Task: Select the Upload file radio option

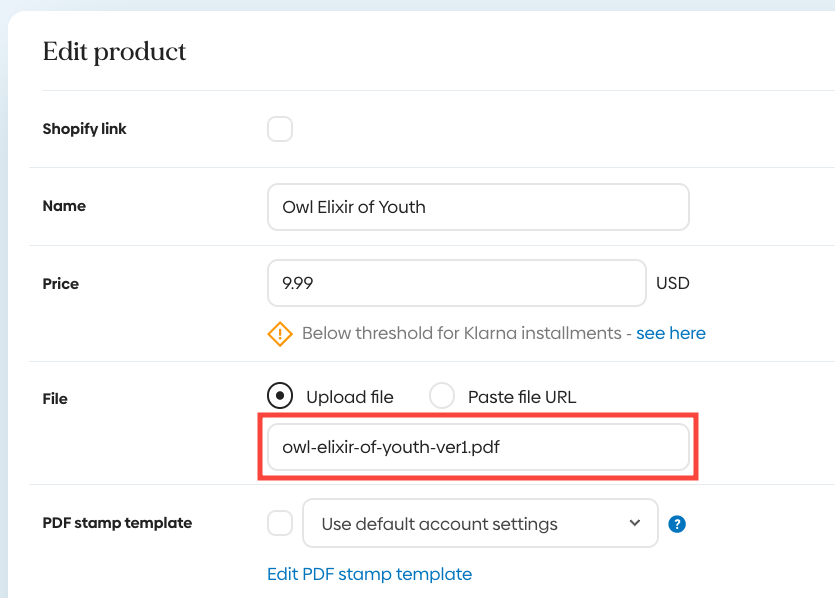Action: click(281, 396)
